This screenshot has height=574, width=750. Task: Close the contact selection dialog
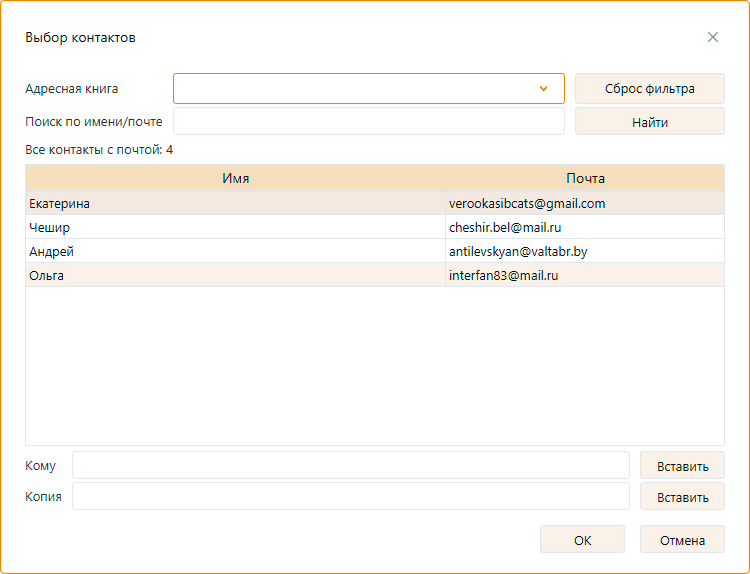click(713, 37)
